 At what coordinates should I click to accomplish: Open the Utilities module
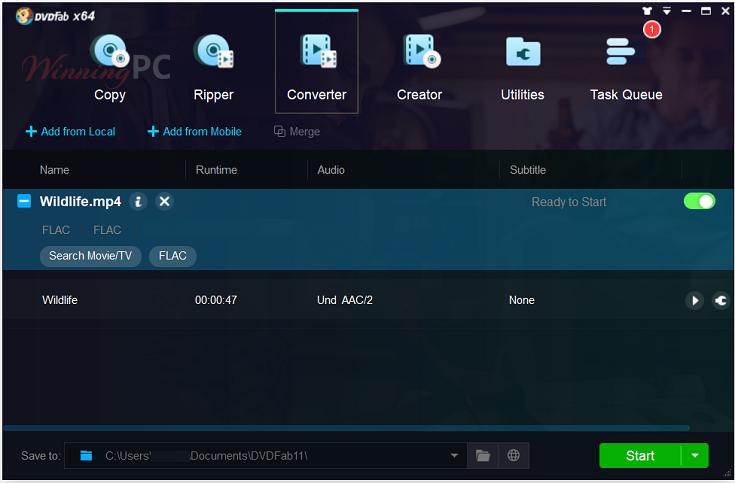pyautogui.click(x=523, y=68)
